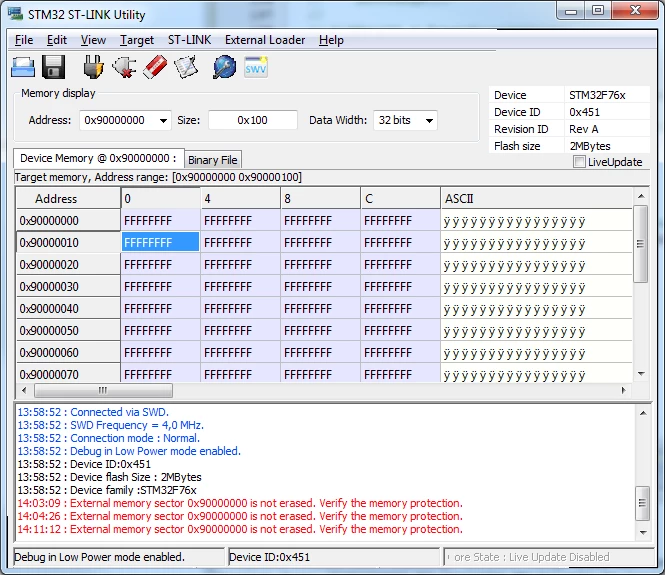Click the globe and wrench toolbar icon
The width and height of the screenshot is (665, 575).
224,67
